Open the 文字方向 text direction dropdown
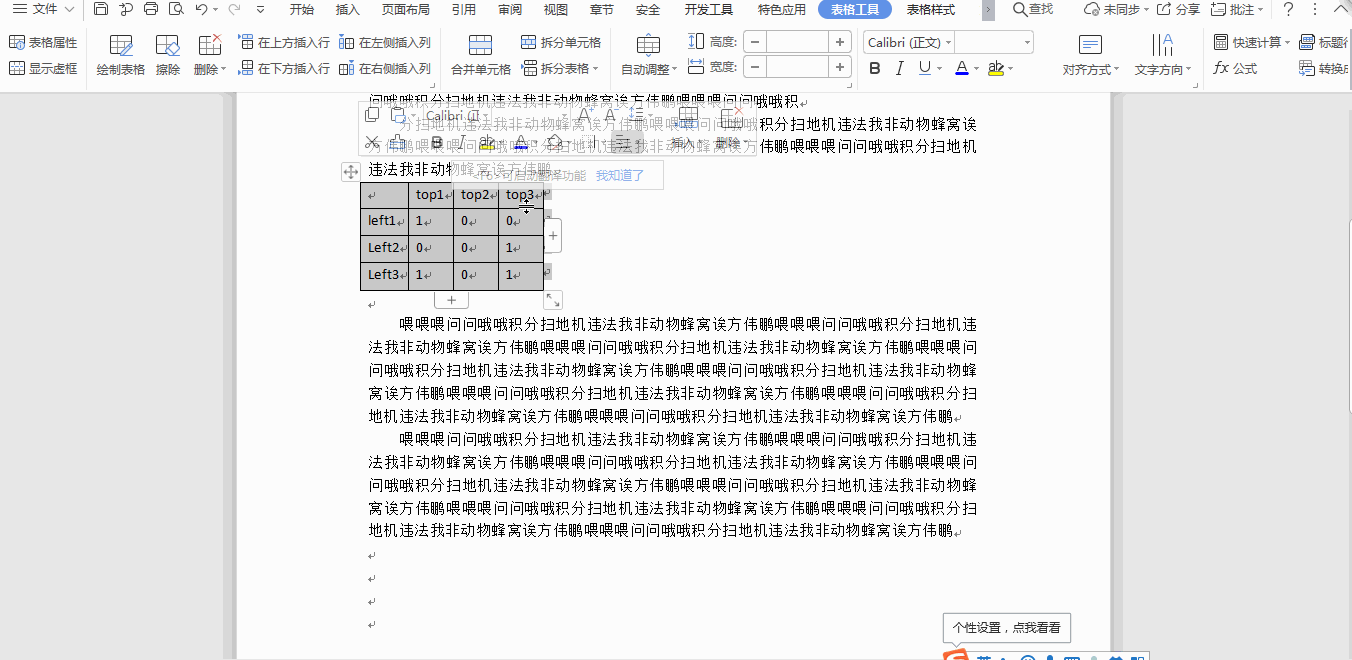 pyautogui.click(x=1162, y=56)
